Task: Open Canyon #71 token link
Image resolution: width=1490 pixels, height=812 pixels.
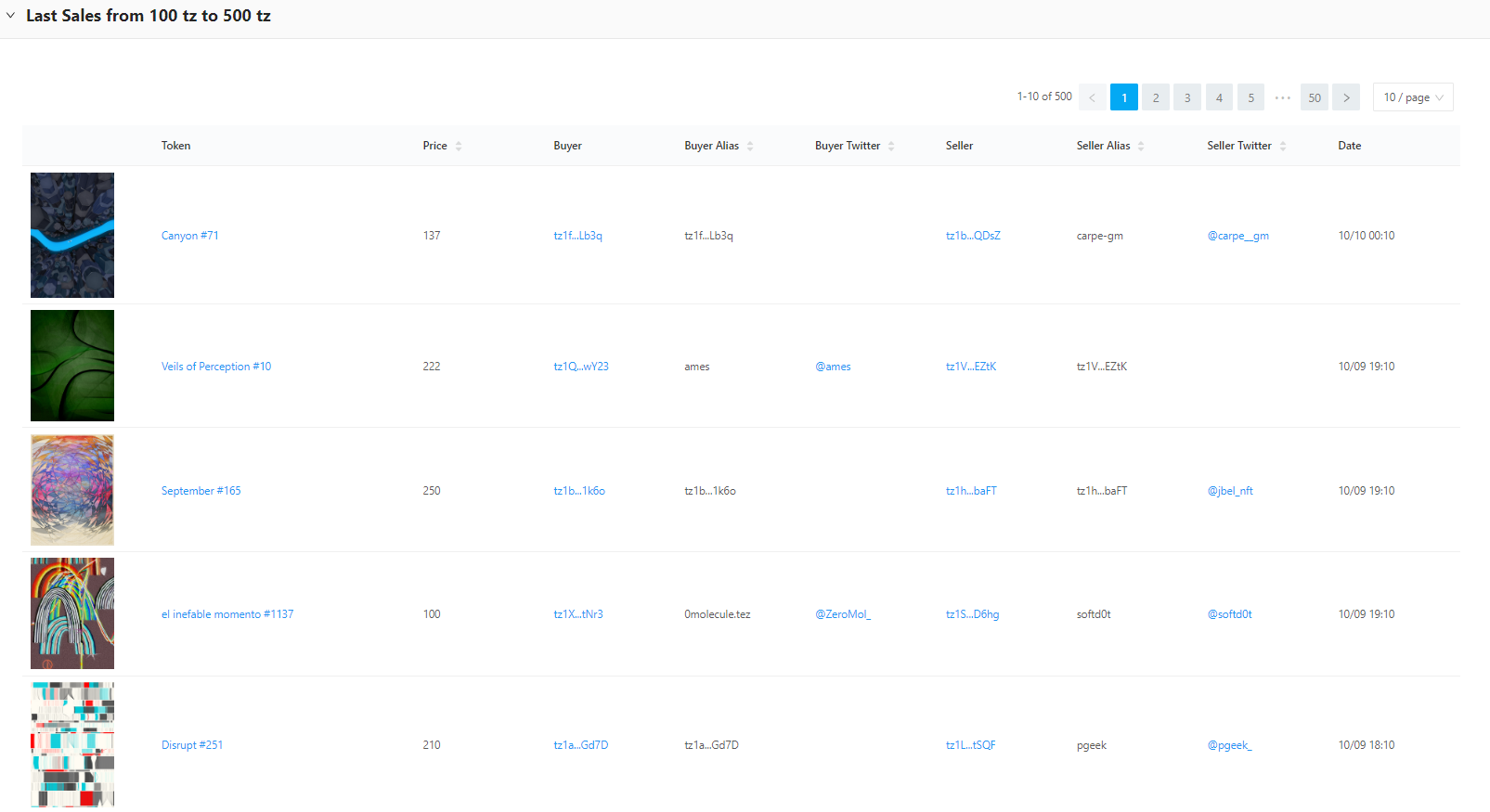Action: (x=189, y=236)
